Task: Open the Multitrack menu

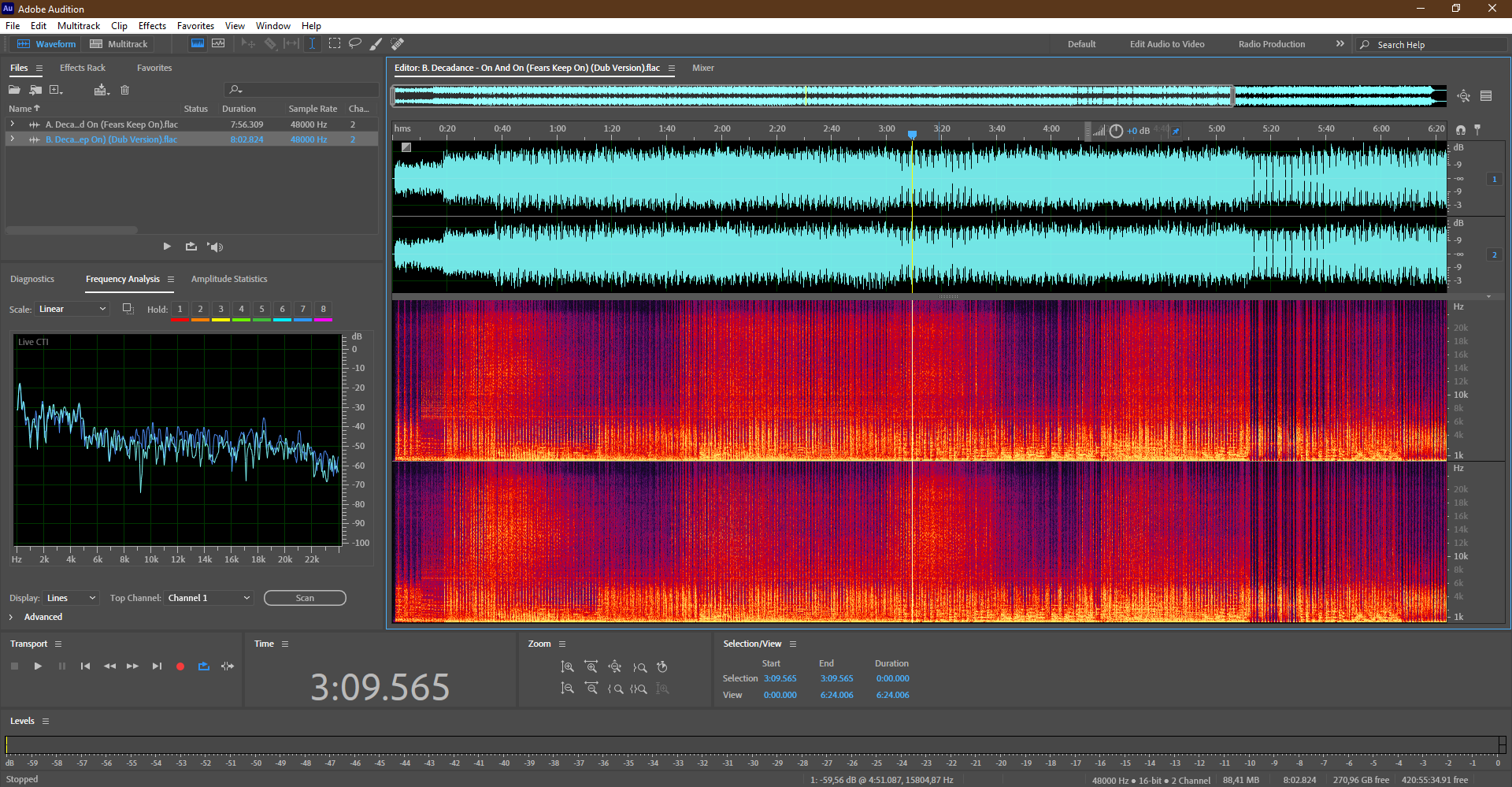Action: [79, 26]
